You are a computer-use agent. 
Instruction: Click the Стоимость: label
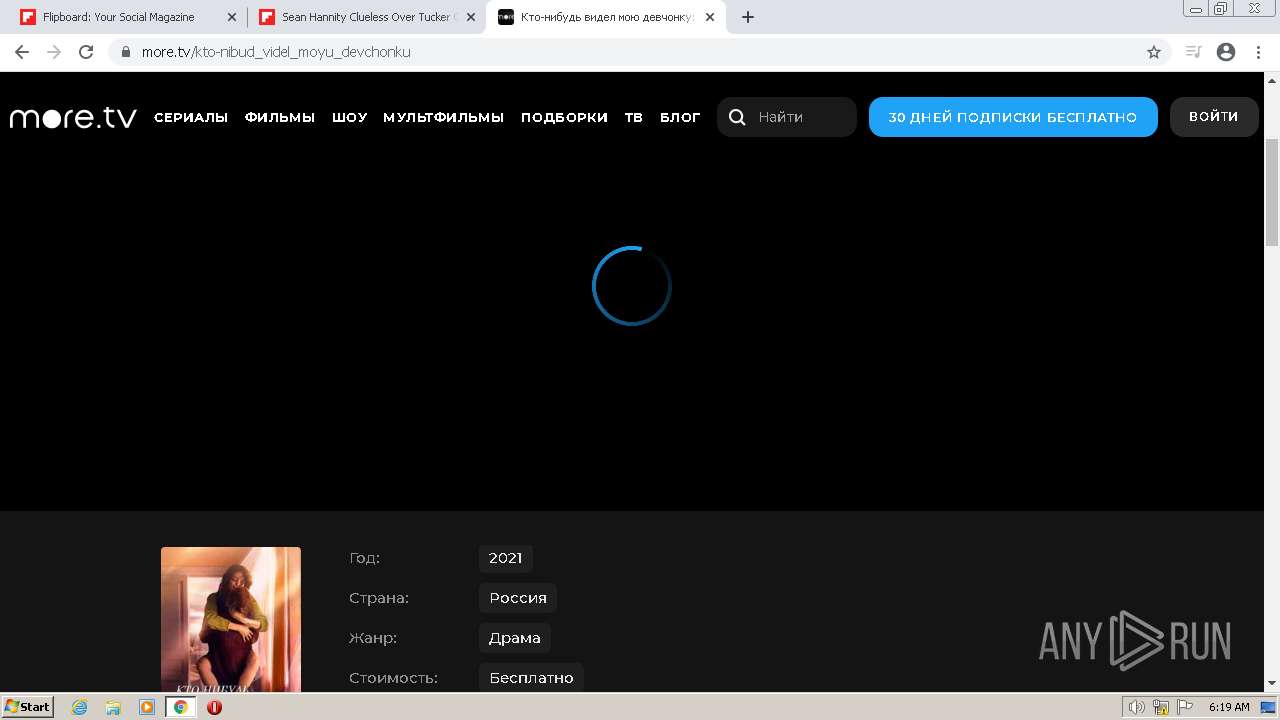coord(394,678)
